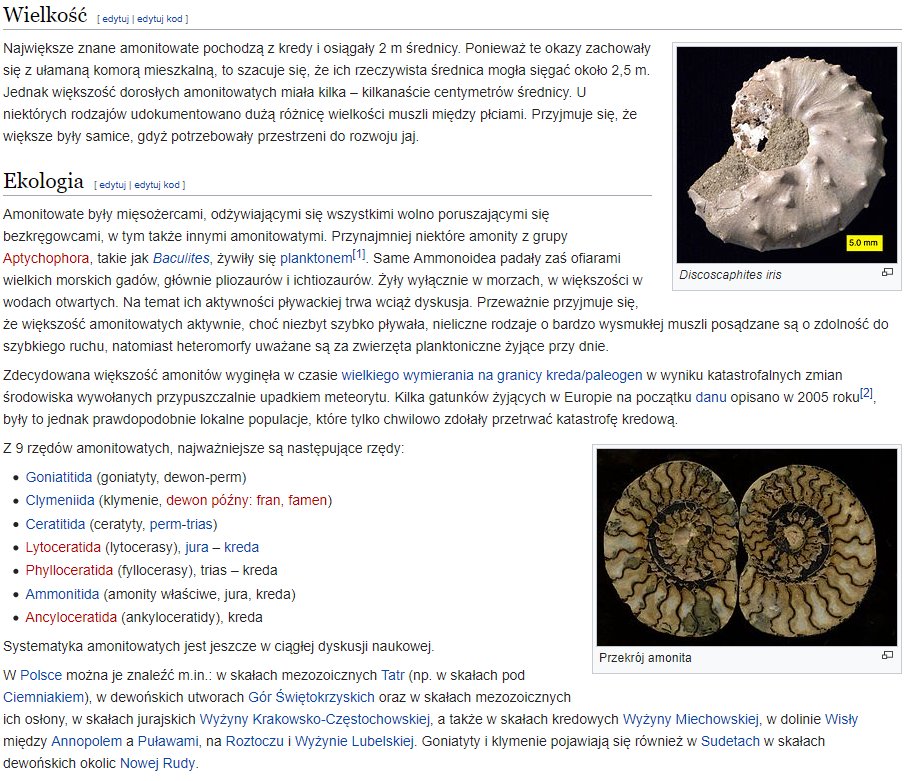This screenshot has width=908, height=781.
Task: Open the Goniatitida list link
Action: click(59, 477)
